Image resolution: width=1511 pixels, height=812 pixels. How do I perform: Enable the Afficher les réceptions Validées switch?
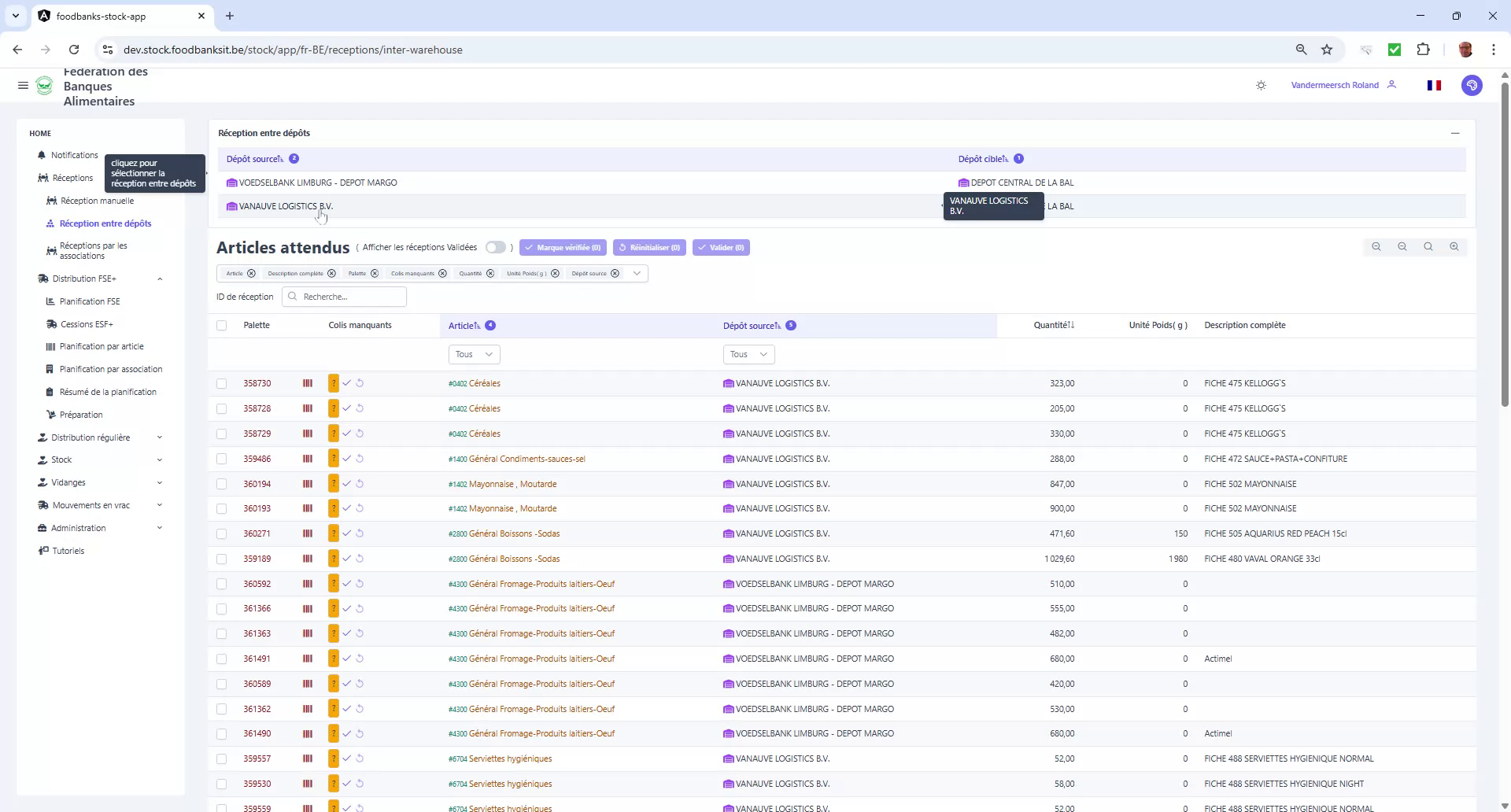[x=496, y=247]
